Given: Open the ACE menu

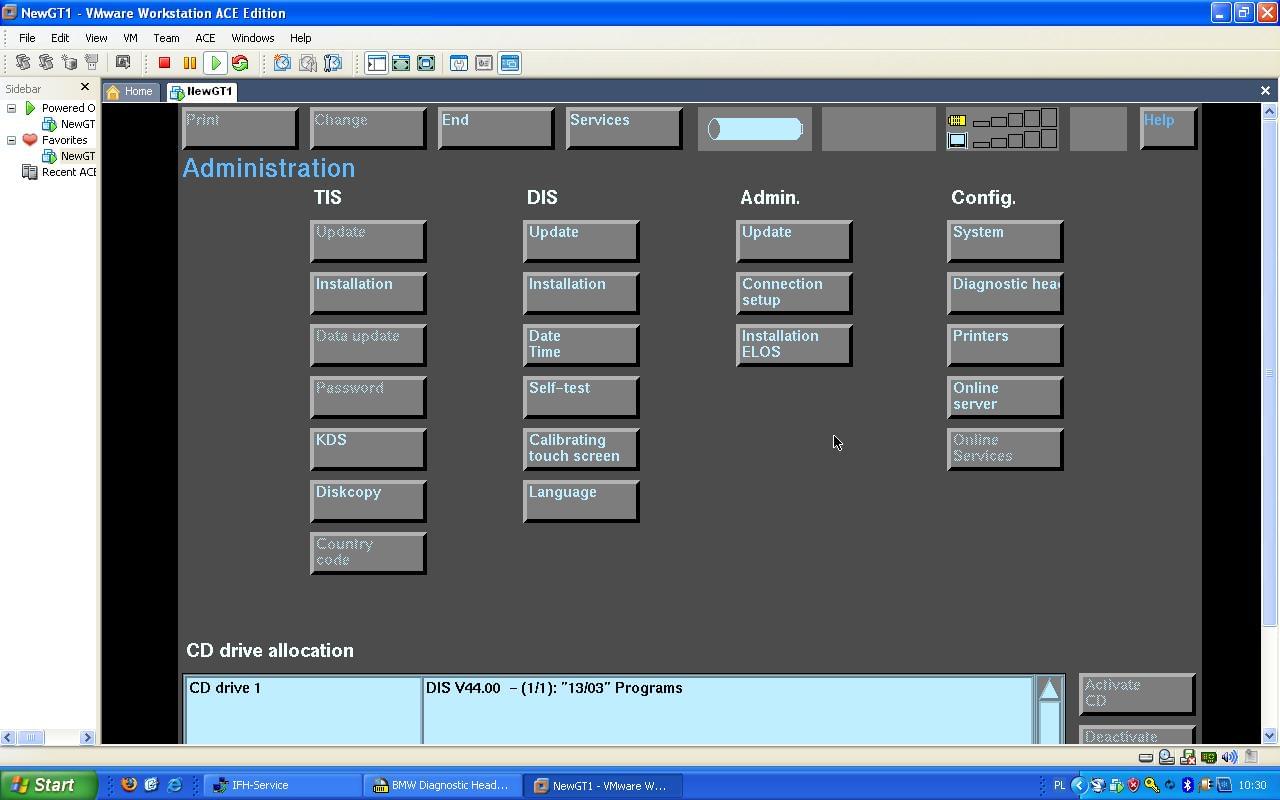Looking at the screenshot, I should (x=205, y=38).
